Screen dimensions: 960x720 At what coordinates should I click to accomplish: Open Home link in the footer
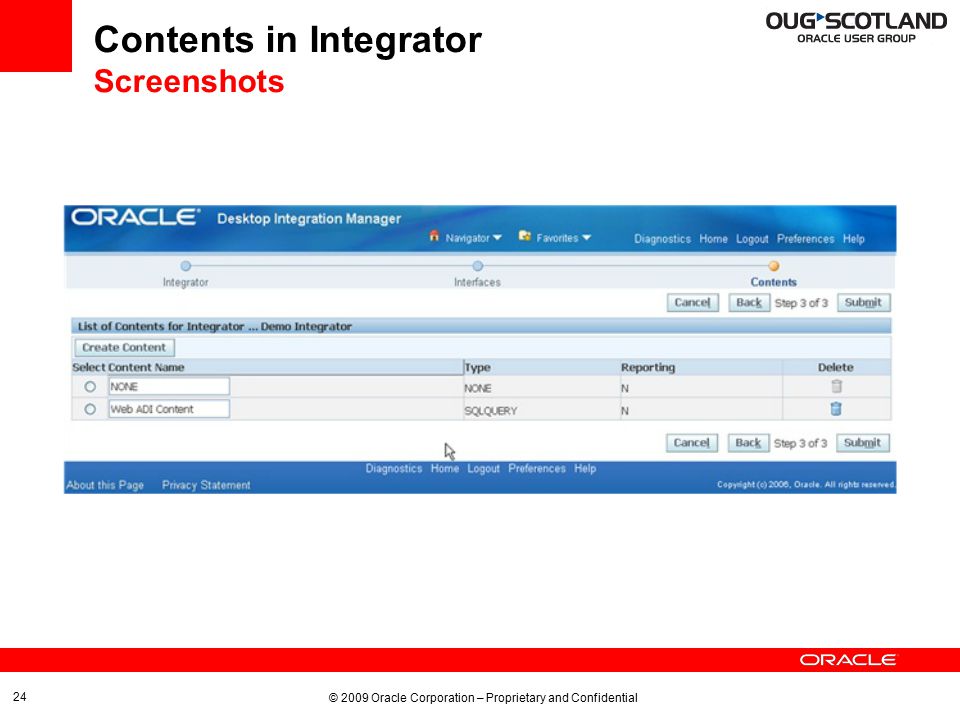[444, 468]
